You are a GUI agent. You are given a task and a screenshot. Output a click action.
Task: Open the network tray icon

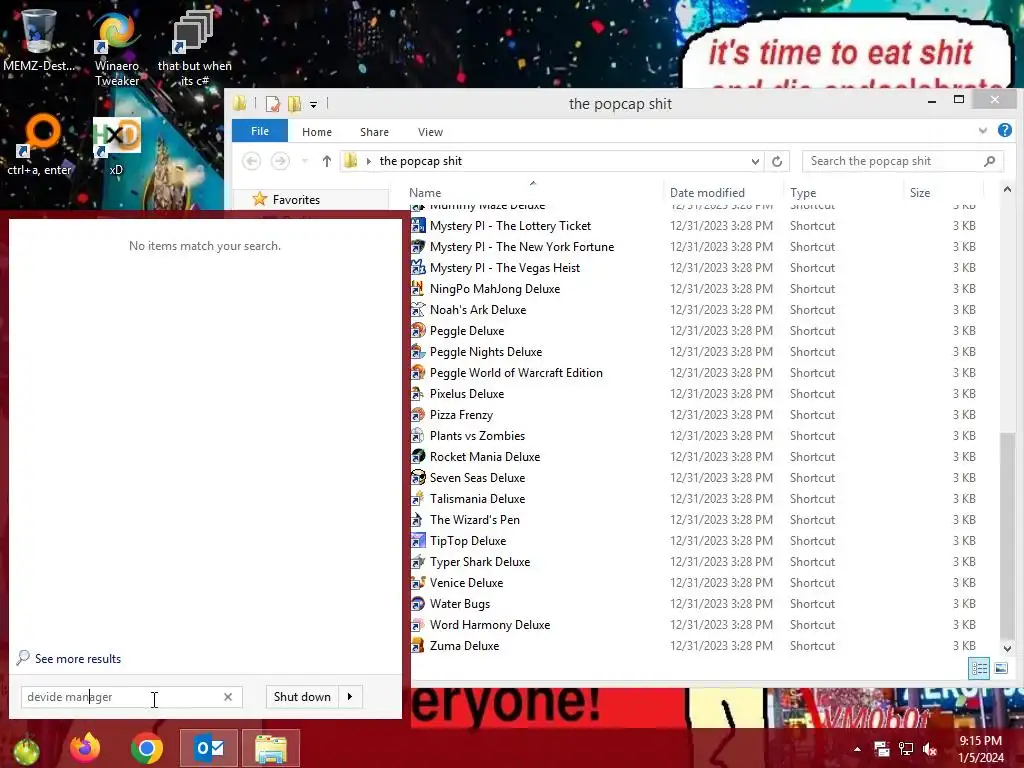tap(906, 749)
